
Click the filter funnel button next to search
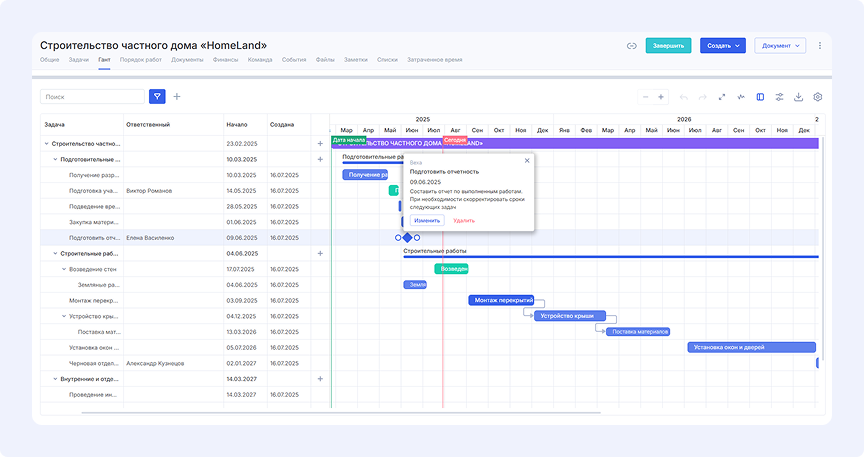157,97
